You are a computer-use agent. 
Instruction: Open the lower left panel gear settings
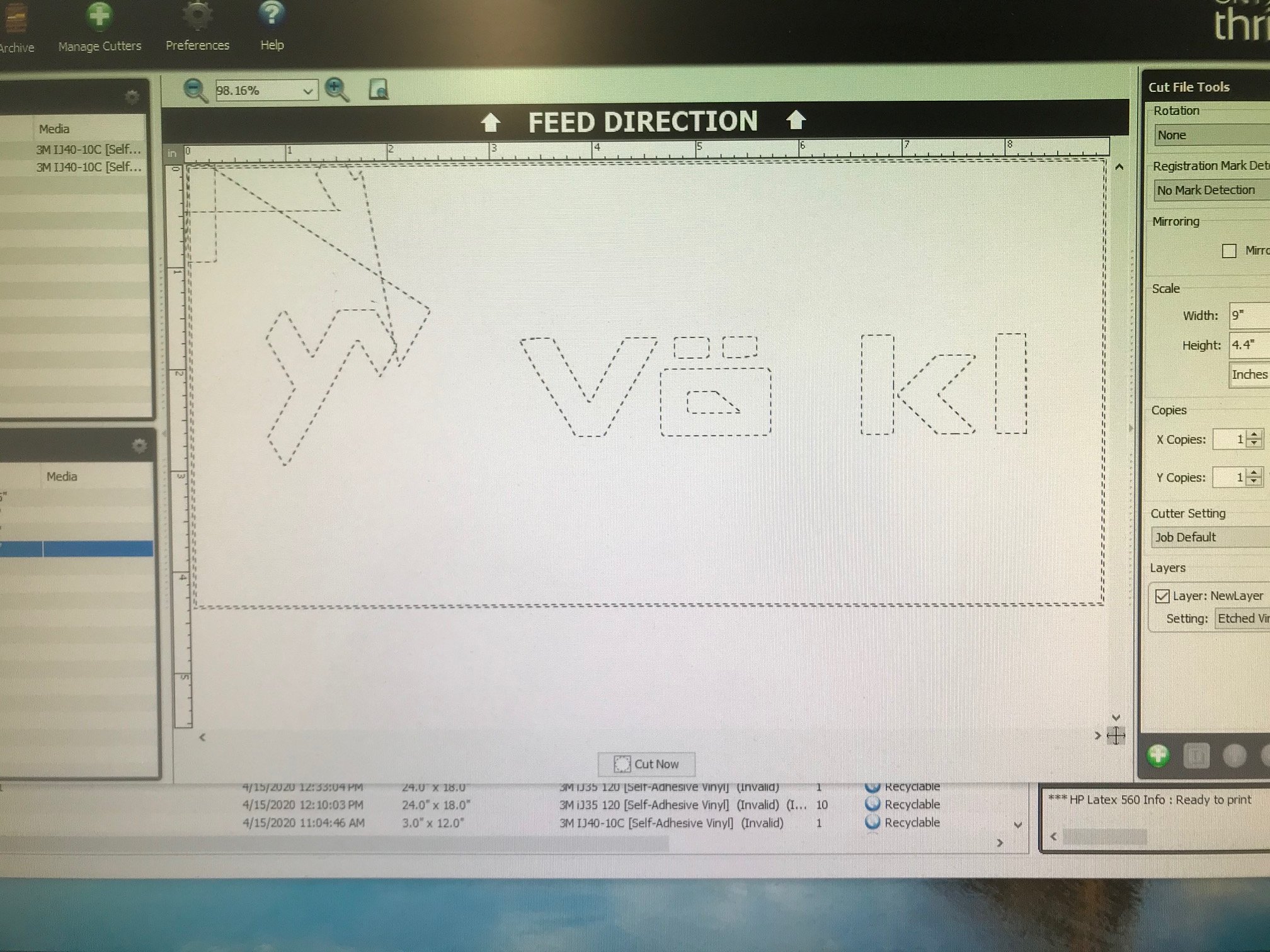point(139,446)
